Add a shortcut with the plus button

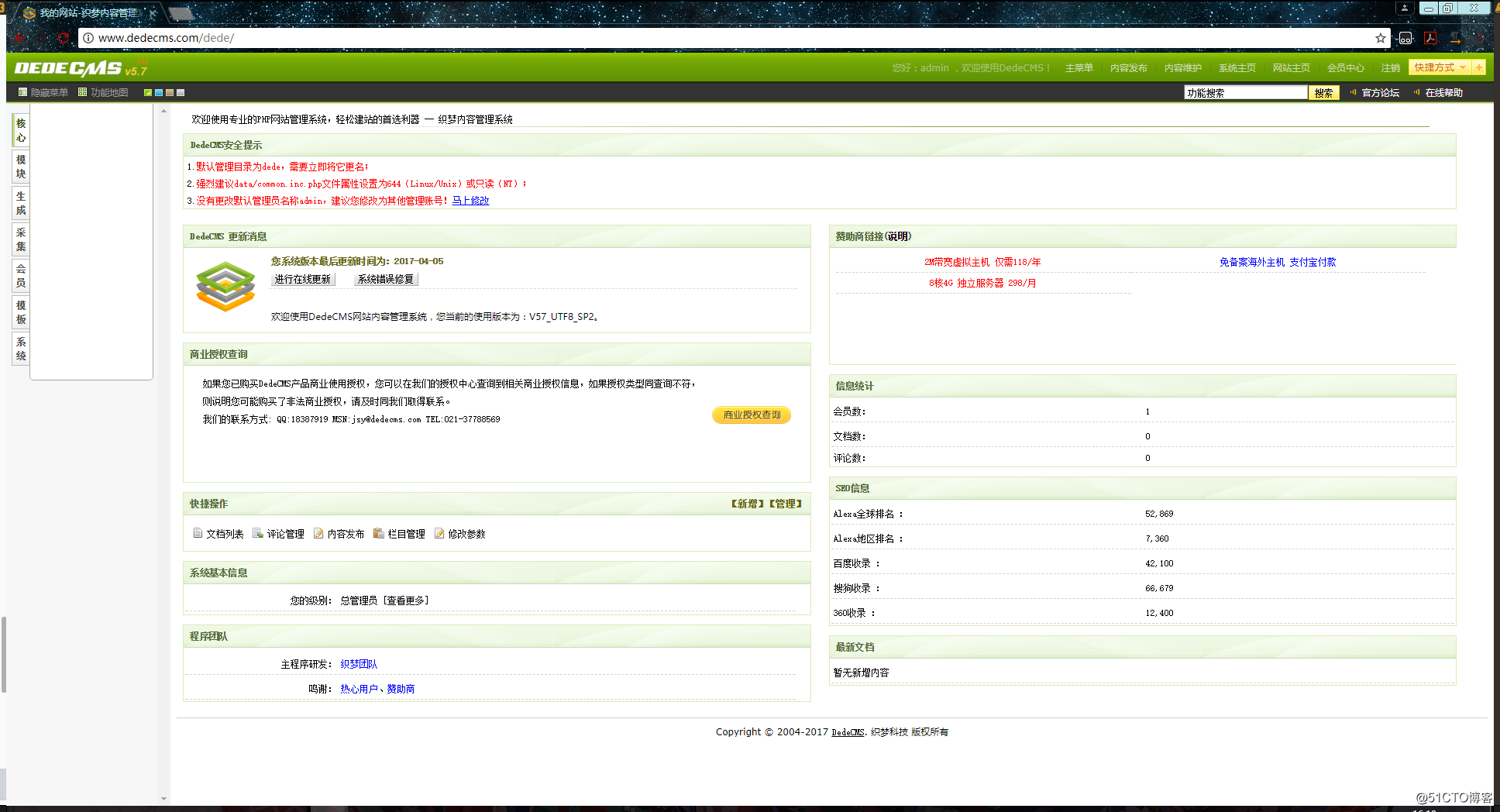click(x=1478, y=67)
